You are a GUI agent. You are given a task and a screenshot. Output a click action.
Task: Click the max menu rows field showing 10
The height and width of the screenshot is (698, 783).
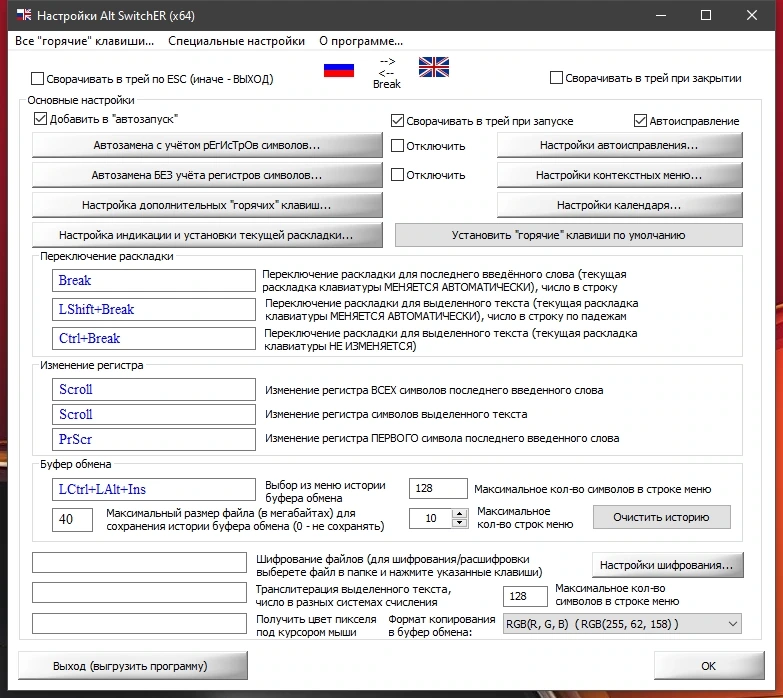point(431,518)
